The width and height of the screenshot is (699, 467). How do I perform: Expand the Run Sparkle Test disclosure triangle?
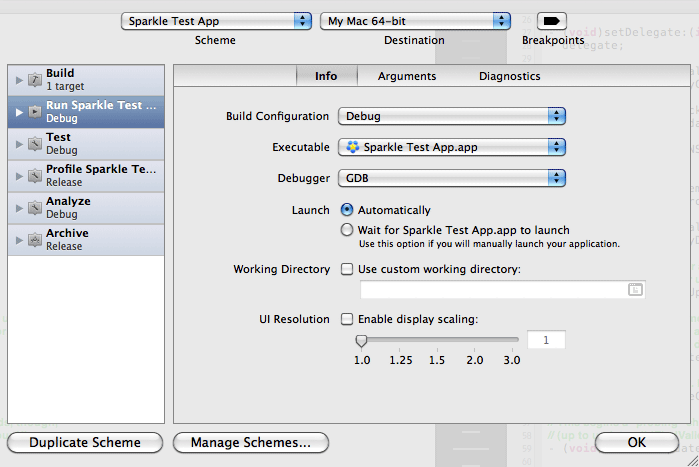click(x=19, y=112)
